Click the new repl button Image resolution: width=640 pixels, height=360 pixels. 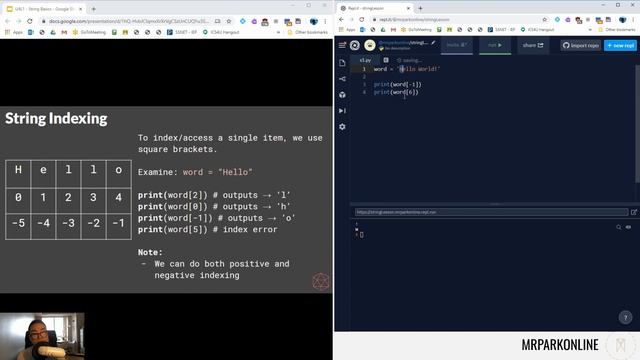[620, 46]
